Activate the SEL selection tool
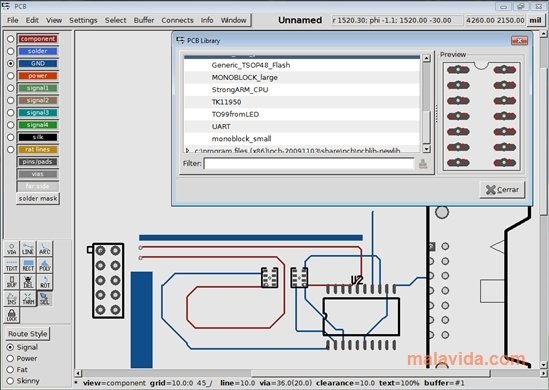The width and height of the screenshot is (549, 390). (44, 299)
